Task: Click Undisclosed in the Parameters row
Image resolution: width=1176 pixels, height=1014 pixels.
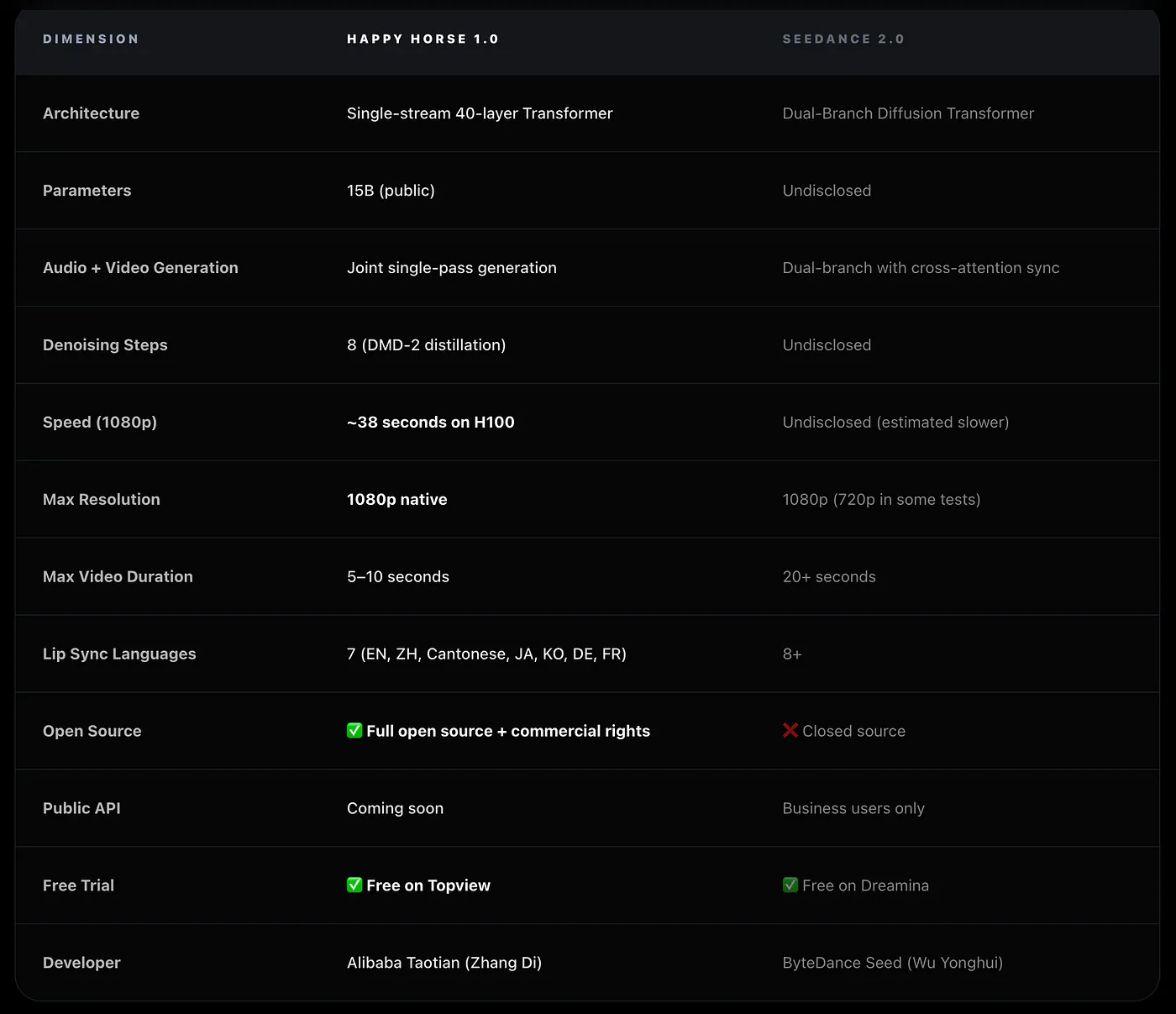Action: click(827, 191)
